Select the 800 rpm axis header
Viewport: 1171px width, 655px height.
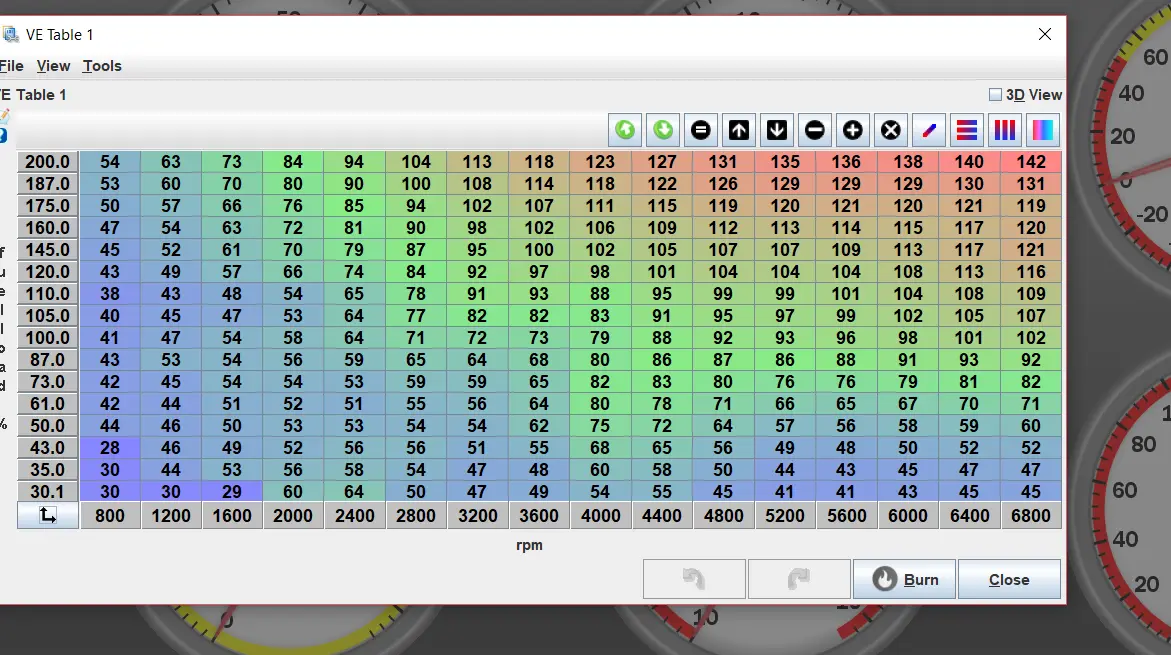[110, 515]
